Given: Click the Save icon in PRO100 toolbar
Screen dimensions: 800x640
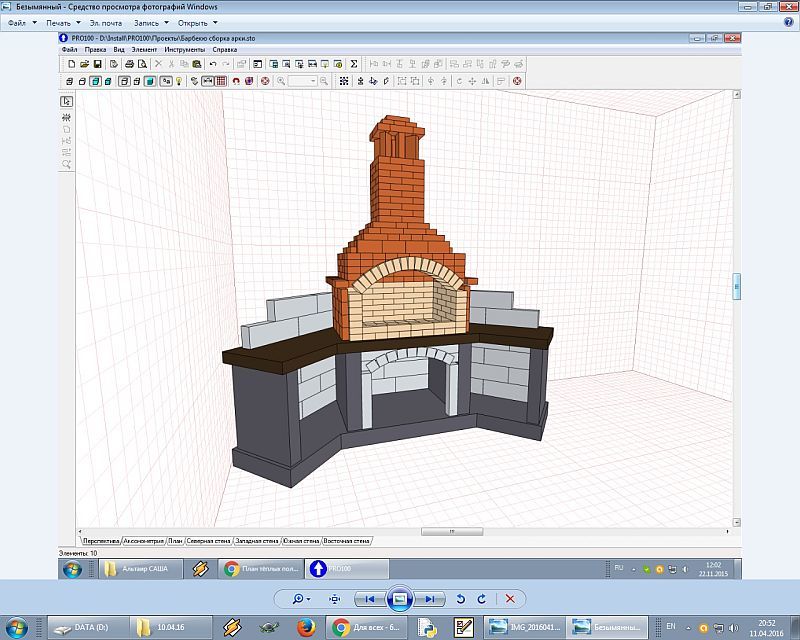Looking at the screenshot, I should click(x=99, y=64).
